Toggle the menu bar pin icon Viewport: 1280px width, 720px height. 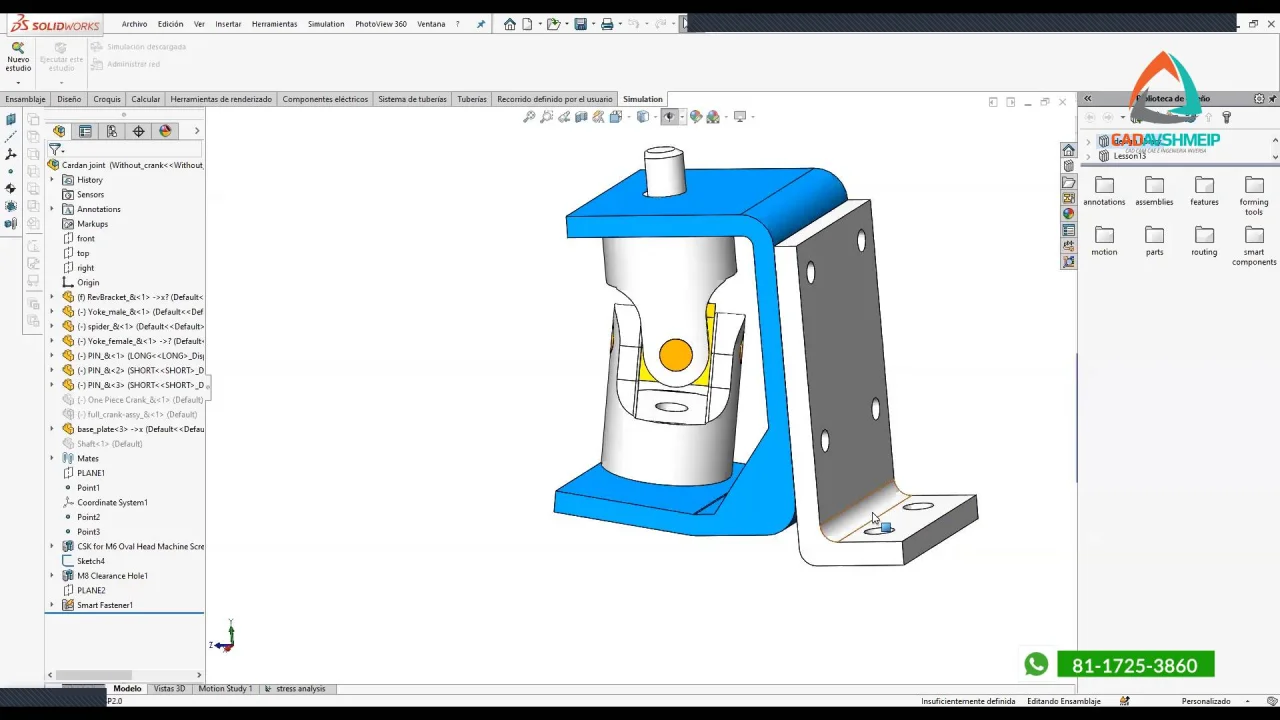pos(481,24)
